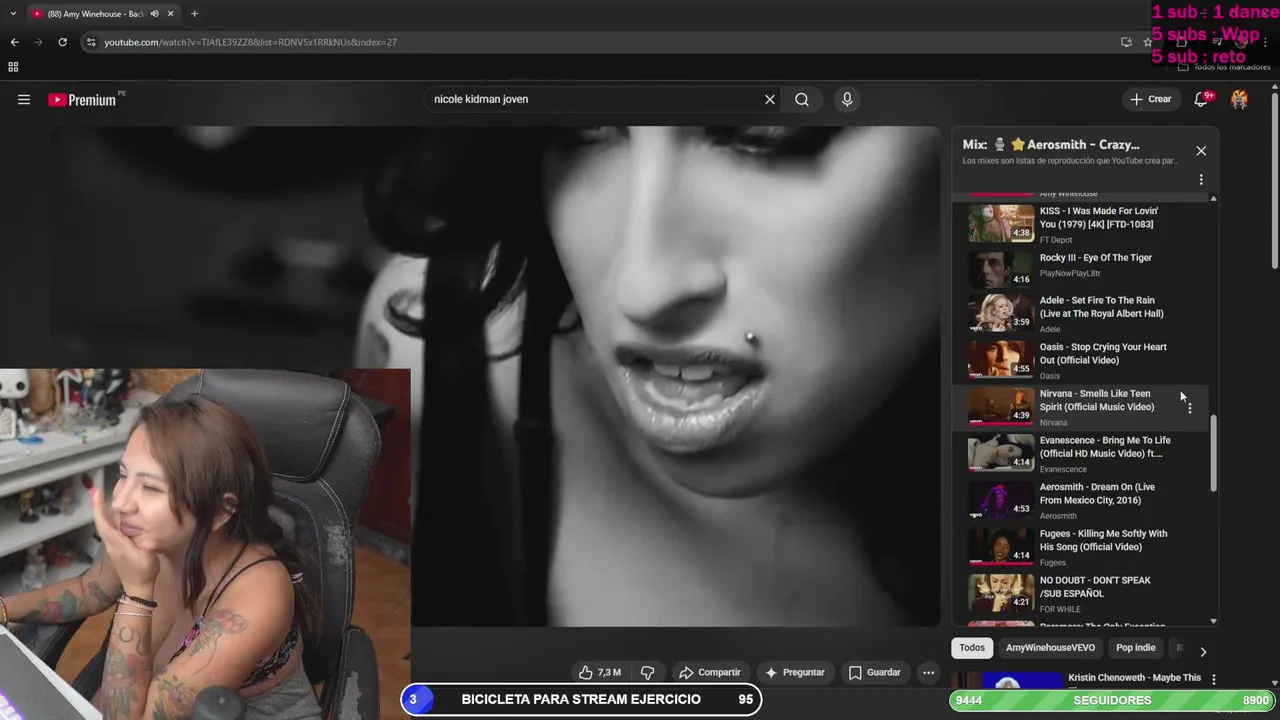This screenshot has height=720, width=1280.
Task: Click the page vertical scrollbar
Action: click(1274, 180)
